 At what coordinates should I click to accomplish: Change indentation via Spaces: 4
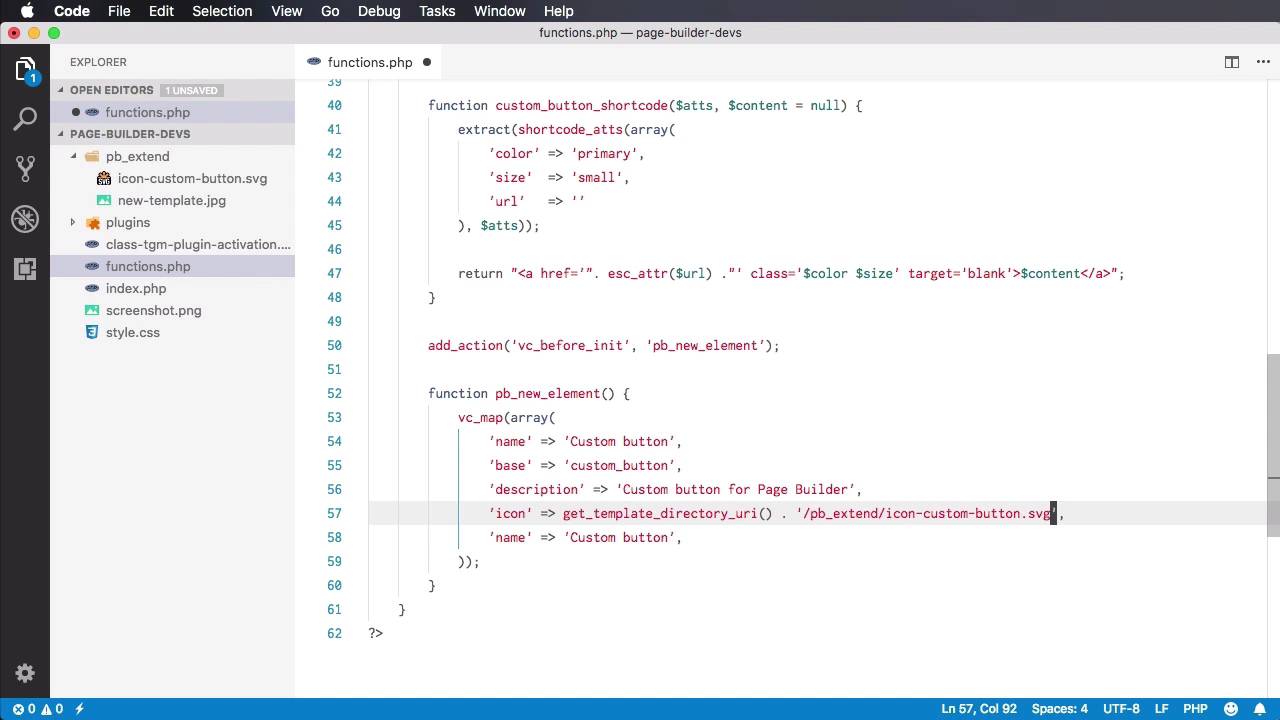click(x=1059, y=709)
